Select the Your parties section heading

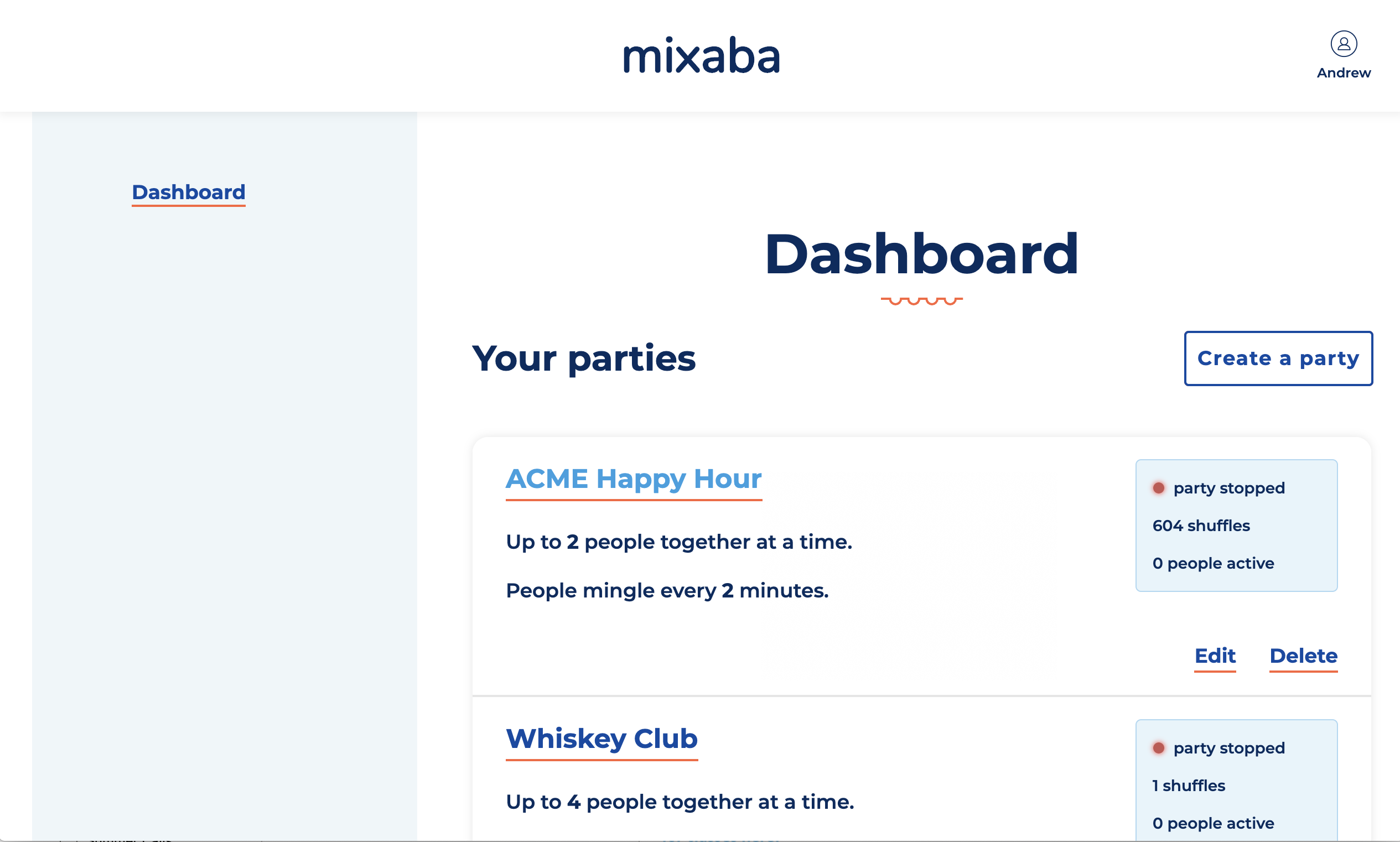click(584, 358)
